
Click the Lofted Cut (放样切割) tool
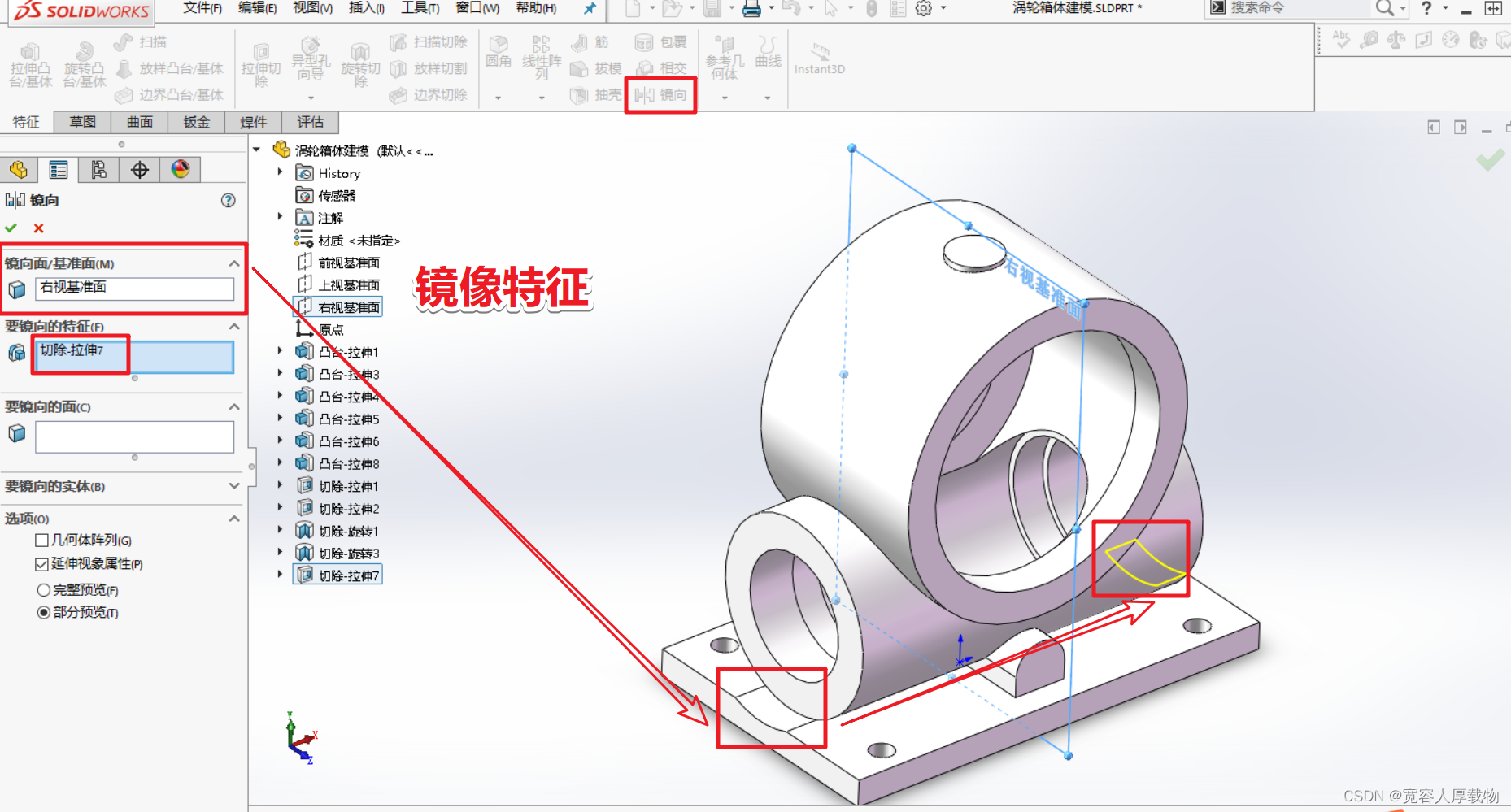(x=429, y=68)
